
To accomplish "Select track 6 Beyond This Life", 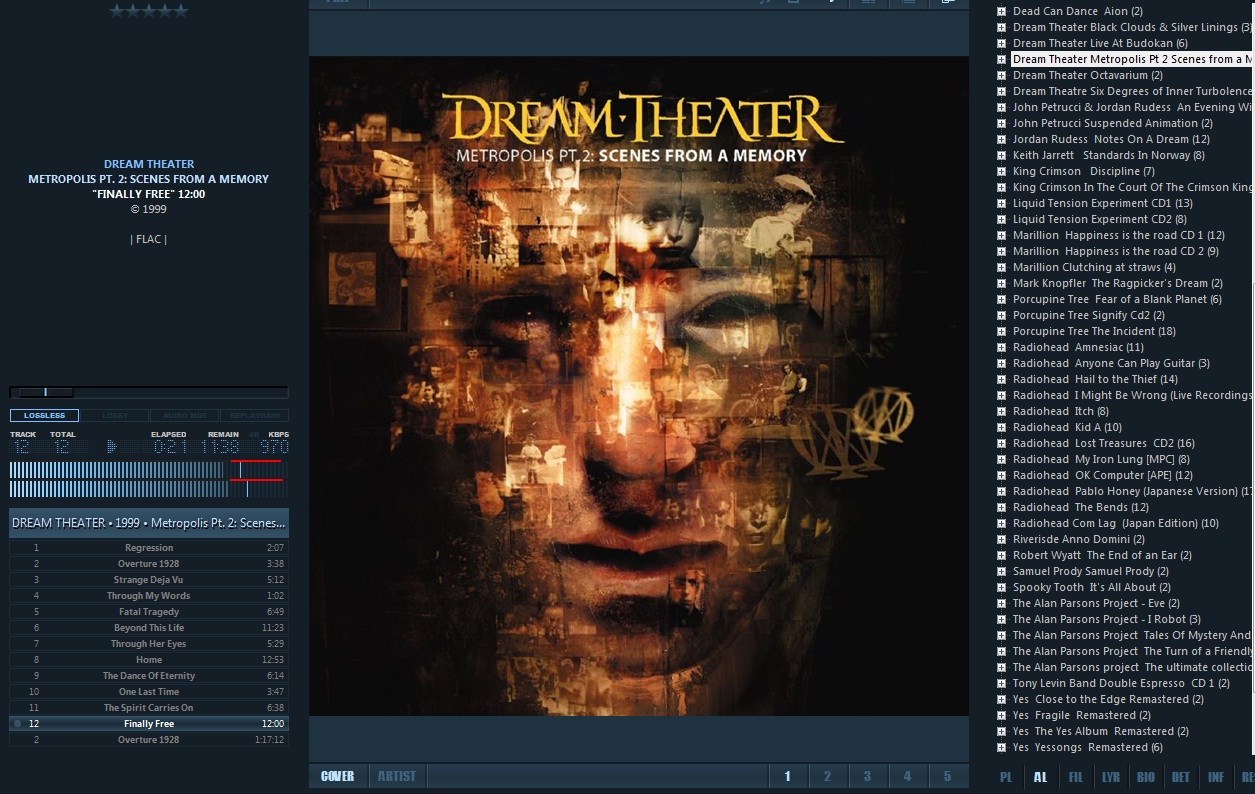I will pyautogui.click(x=149, y=628).
